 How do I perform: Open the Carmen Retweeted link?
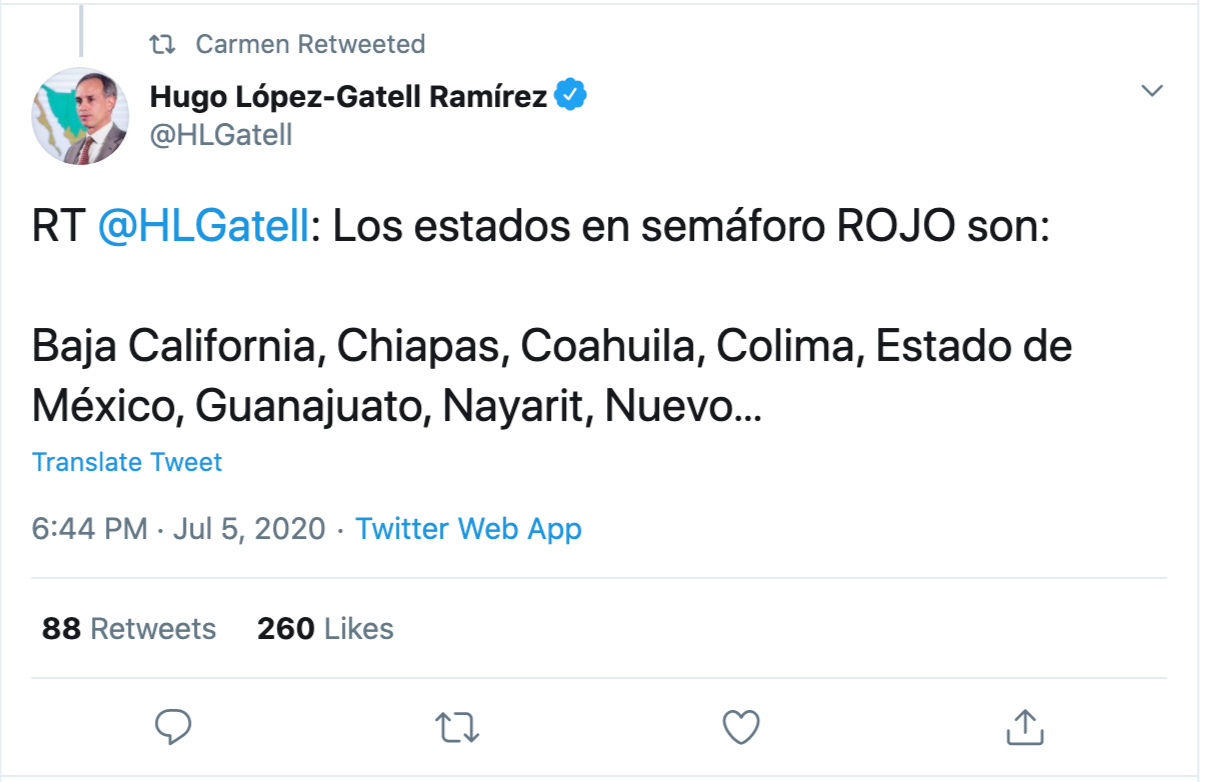310,44
